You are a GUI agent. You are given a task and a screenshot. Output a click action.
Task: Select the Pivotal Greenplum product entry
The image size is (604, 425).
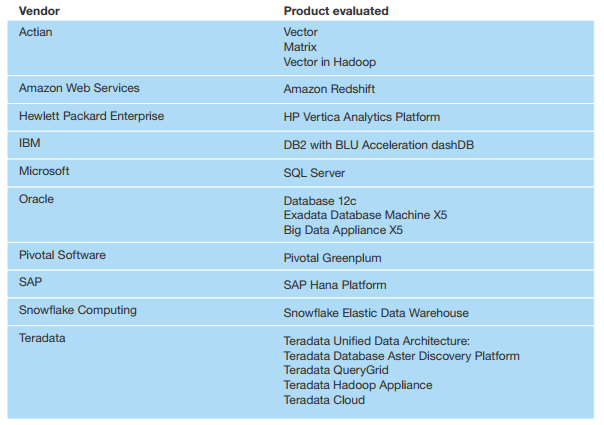coord(332,258)
